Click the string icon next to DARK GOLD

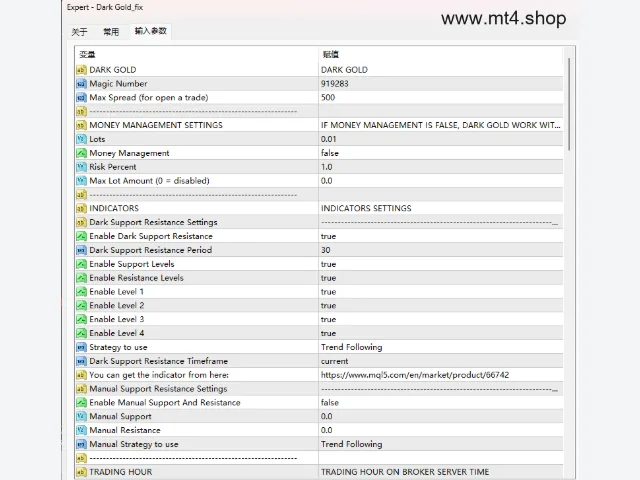click(81, 70)
